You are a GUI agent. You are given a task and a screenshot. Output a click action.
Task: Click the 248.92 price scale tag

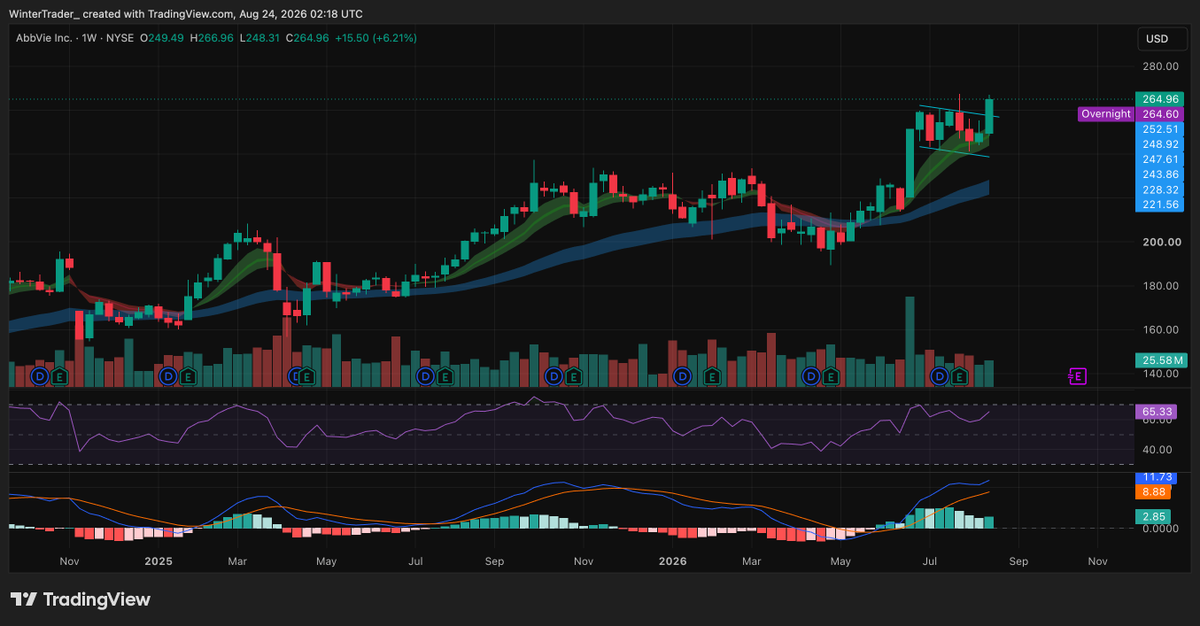click(1160, 144)
